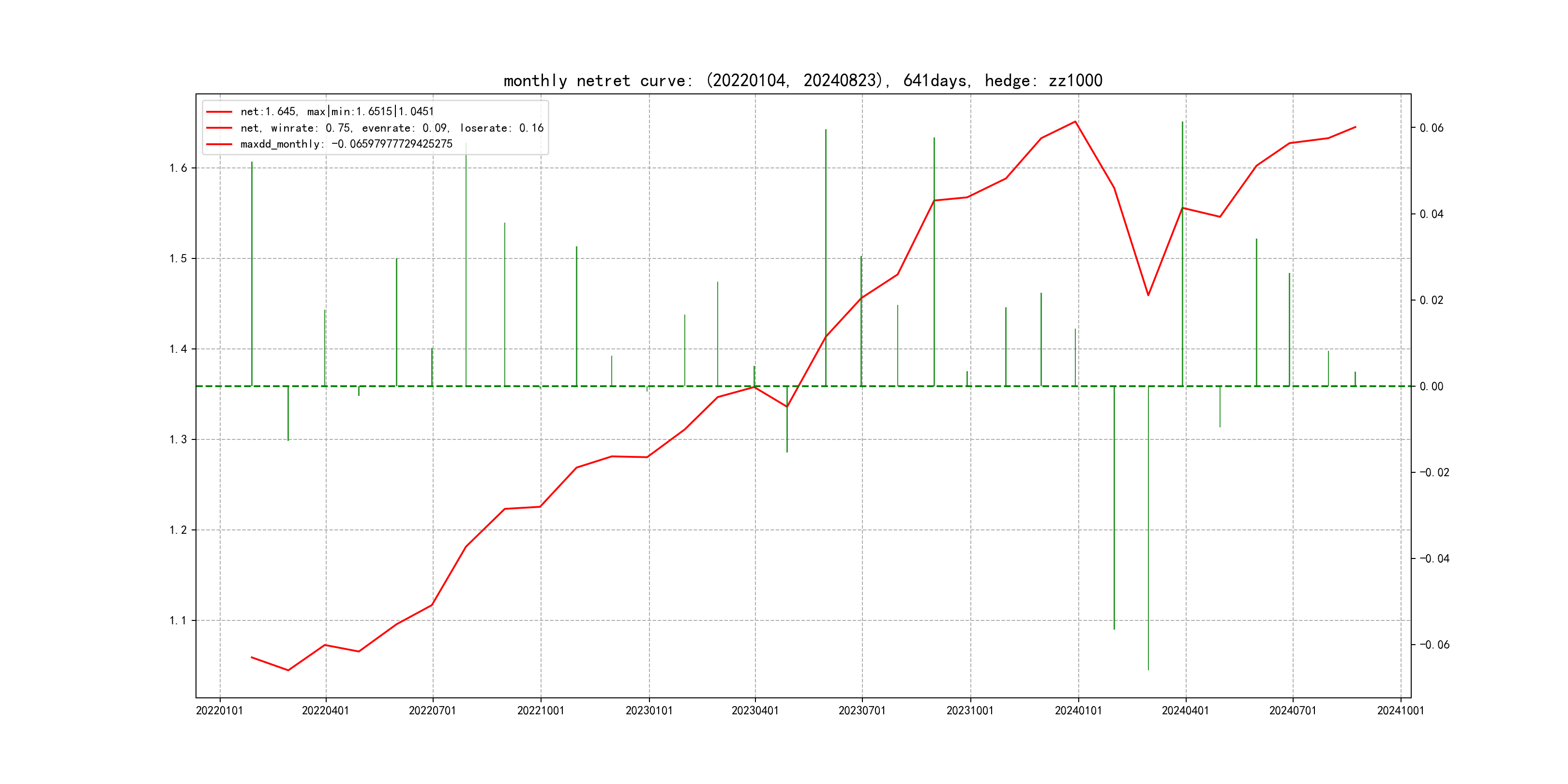
Task: Click the 20231001 x-axis tick label
Action: point(970,710)
